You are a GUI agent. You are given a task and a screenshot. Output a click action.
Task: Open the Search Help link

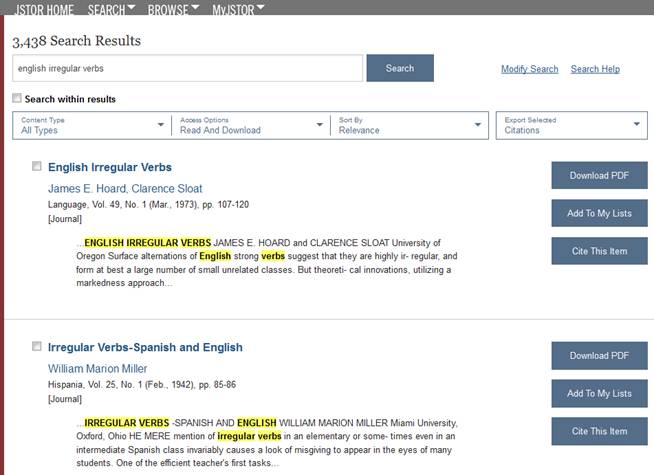[595, 69]
